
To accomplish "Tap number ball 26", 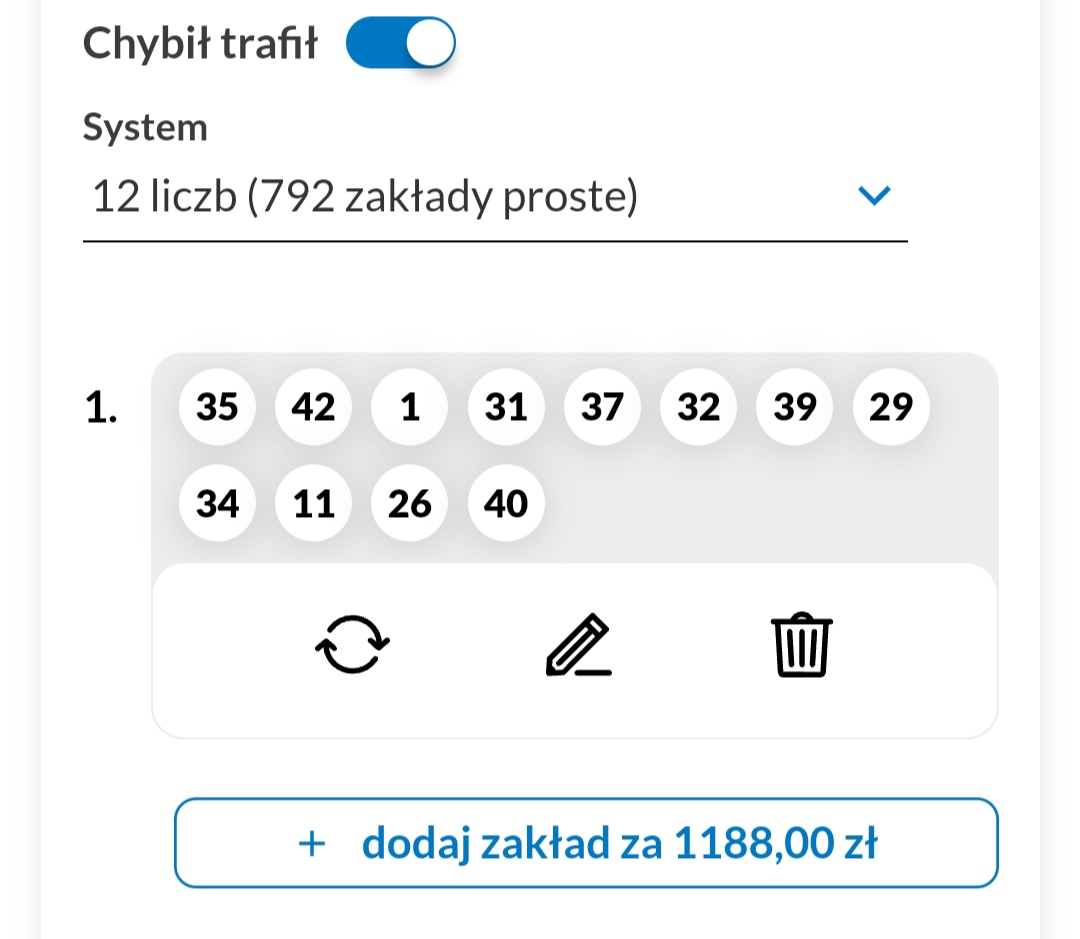I will click(x=410, y=504).
